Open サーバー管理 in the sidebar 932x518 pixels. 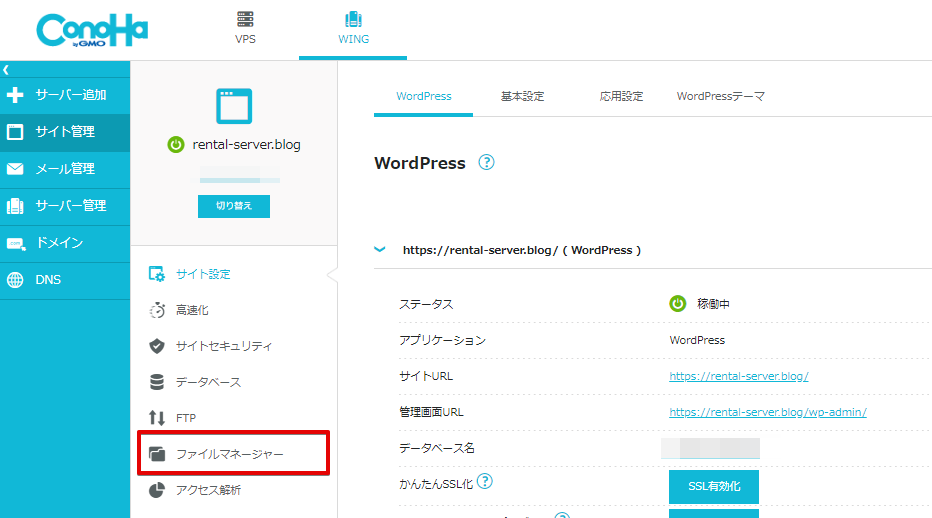click(65, 206)
